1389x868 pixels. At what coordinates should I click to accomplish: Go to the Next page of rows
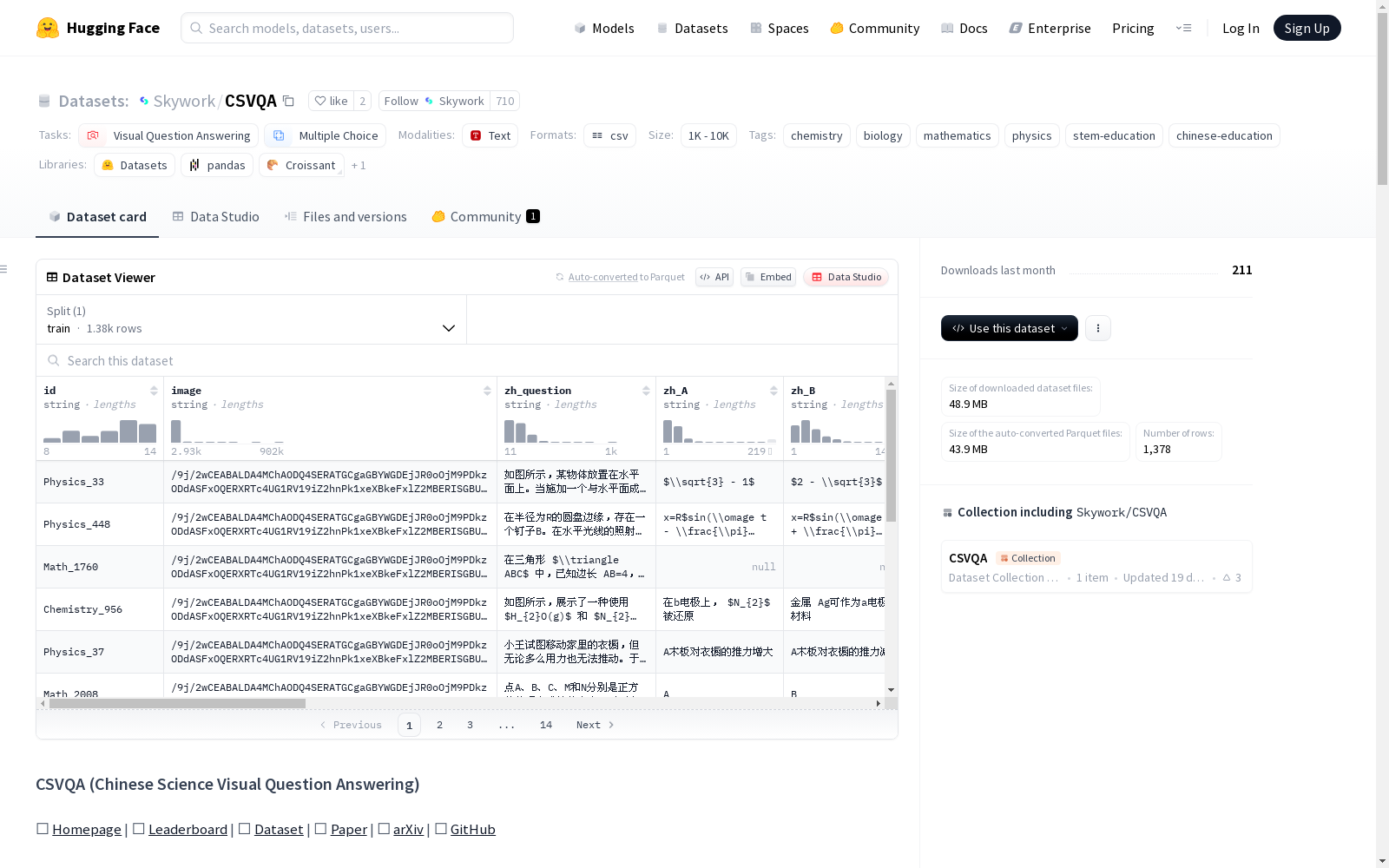596,725
